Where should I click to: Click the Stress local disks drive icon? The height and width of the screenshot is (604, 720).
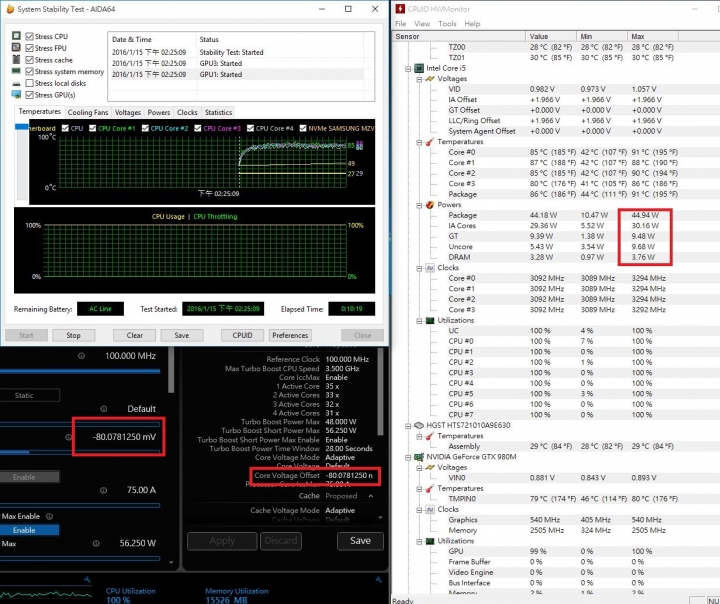tap(16, 83)
